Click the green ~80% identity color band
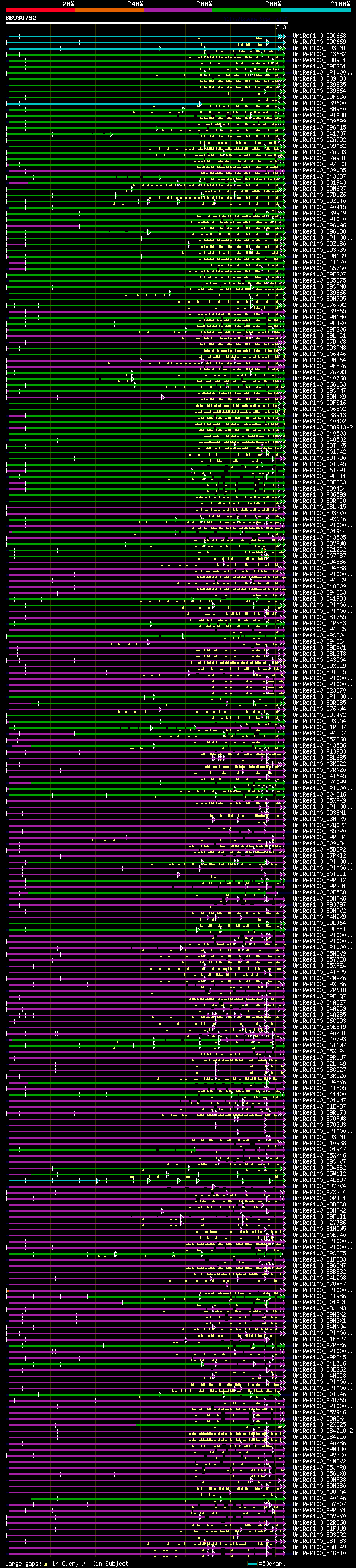Image resolution: width=356 pixels, height=1568 pixels. point(247,10)
